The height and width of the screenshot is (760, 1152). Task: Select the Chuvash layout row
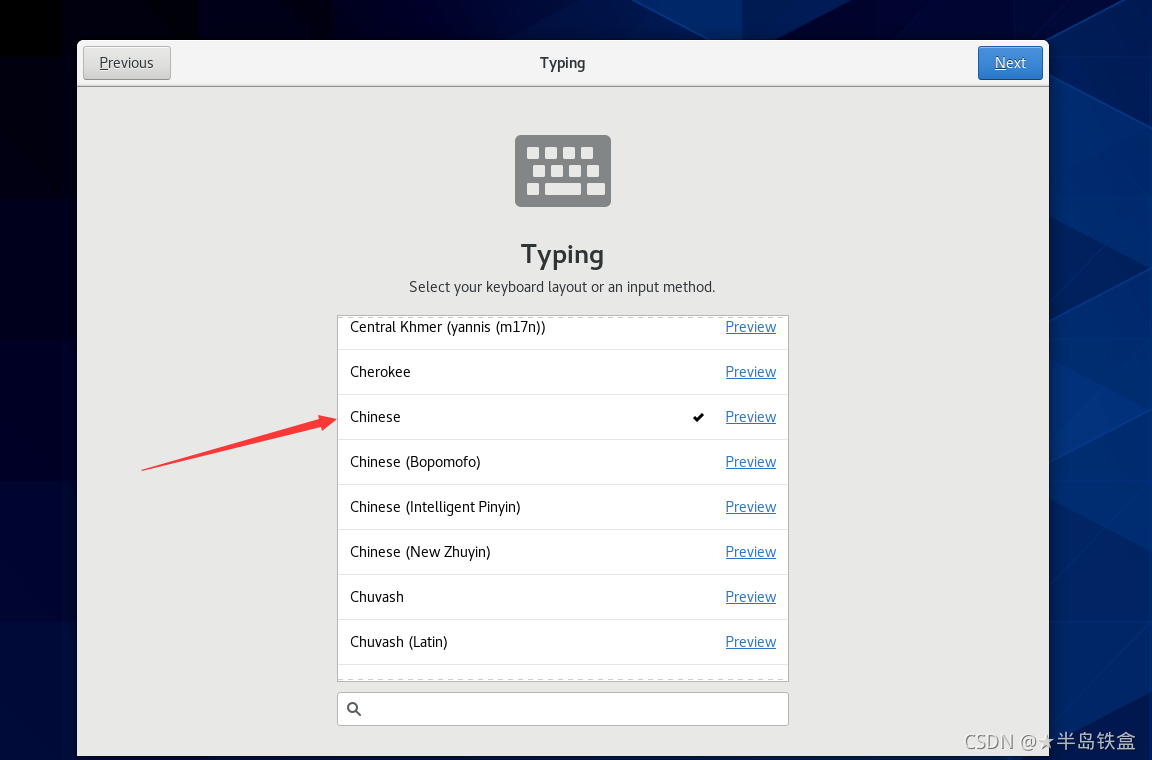tap(563, 597)
